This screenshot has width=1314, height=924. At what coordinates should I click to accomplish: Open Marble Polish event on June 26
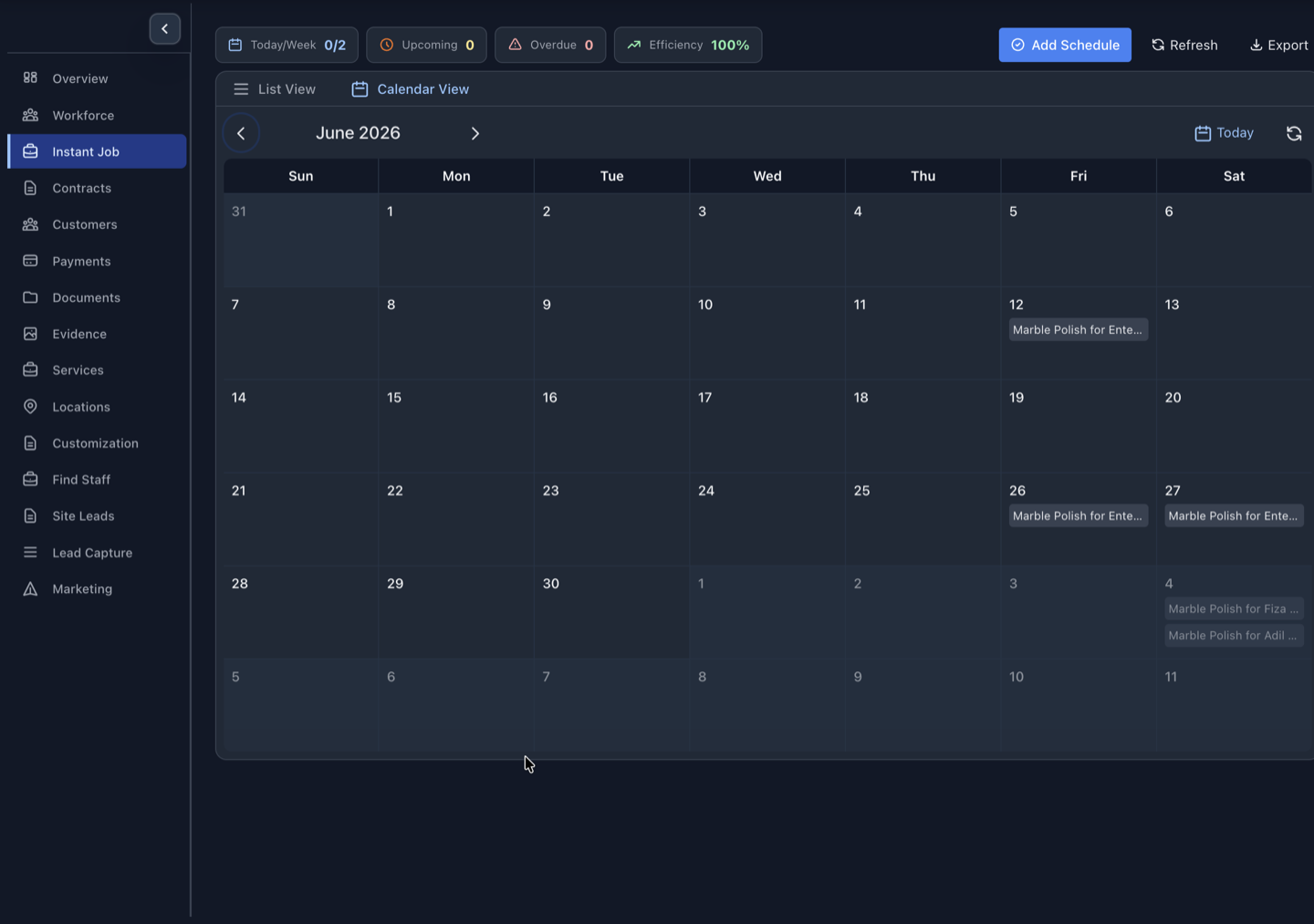pos(1079,516)
